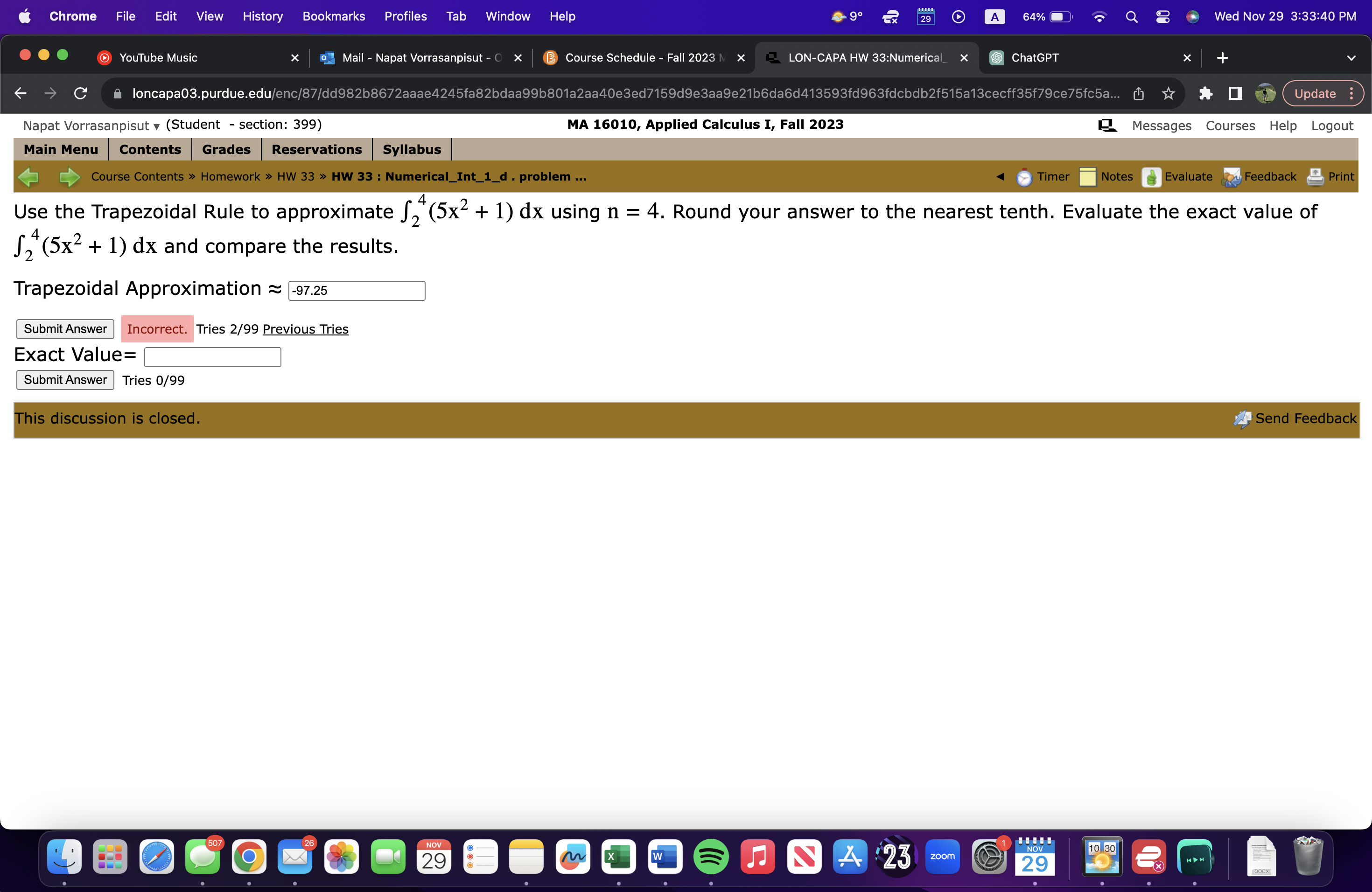
Task: Launch Zoom from the dock
Action: 943,857
